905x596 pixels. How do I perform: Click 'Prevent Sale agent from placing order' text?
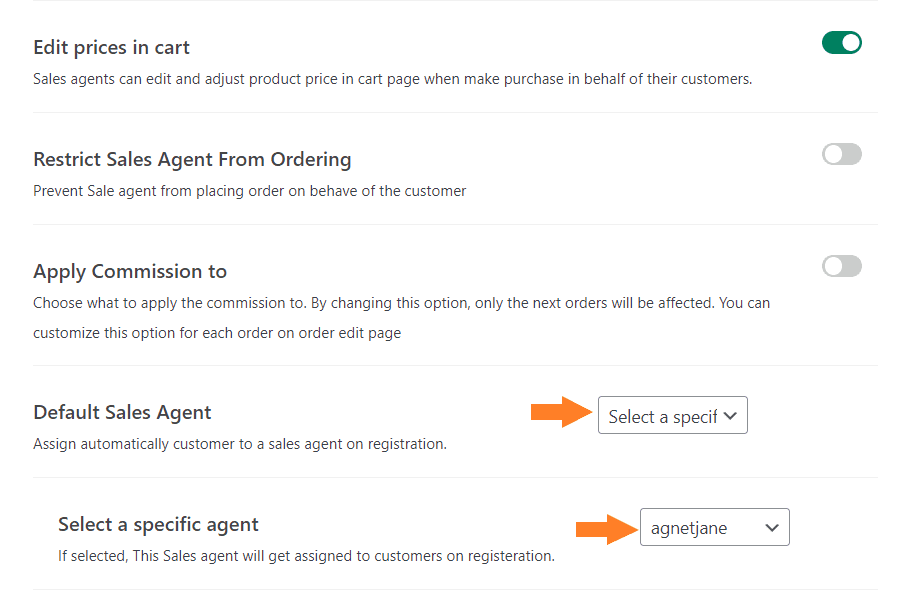tap(249, 191)
